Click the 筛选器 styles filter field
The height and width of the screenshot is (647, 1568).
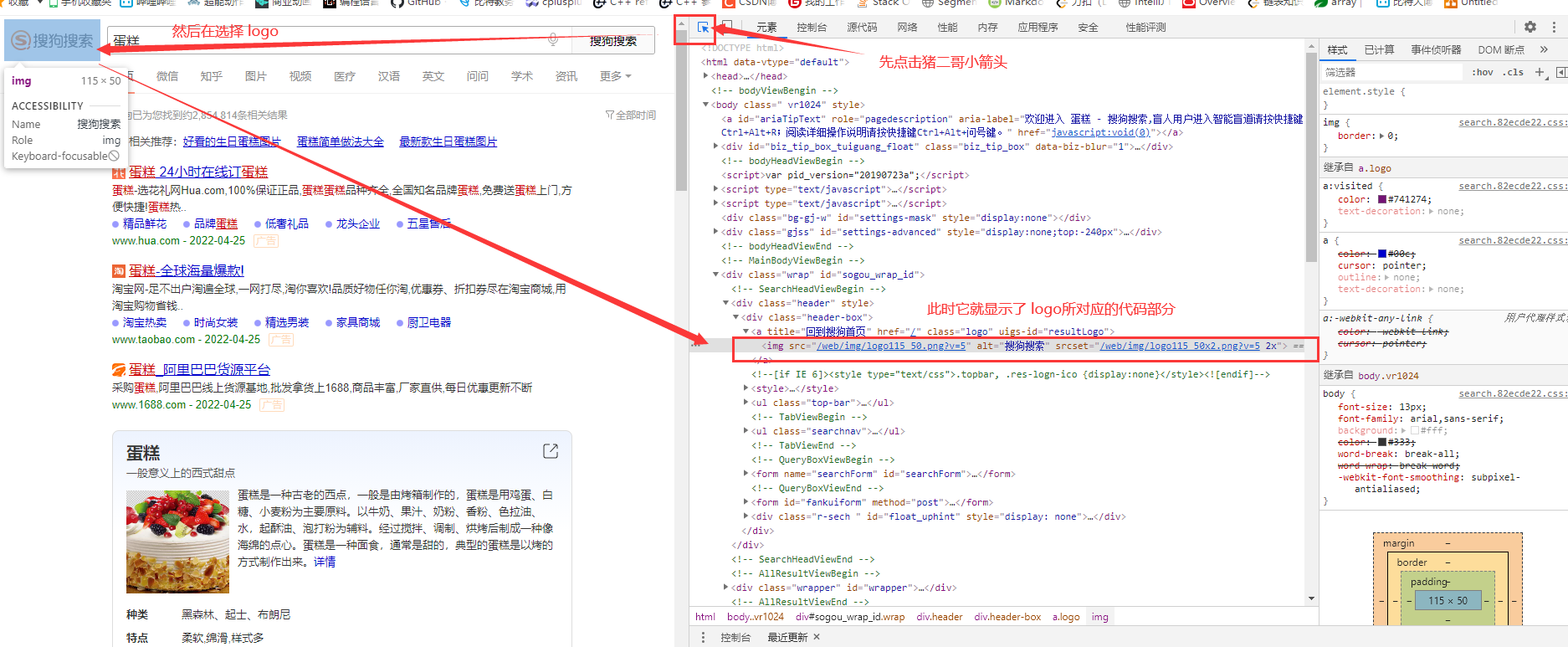[1393, 73]
